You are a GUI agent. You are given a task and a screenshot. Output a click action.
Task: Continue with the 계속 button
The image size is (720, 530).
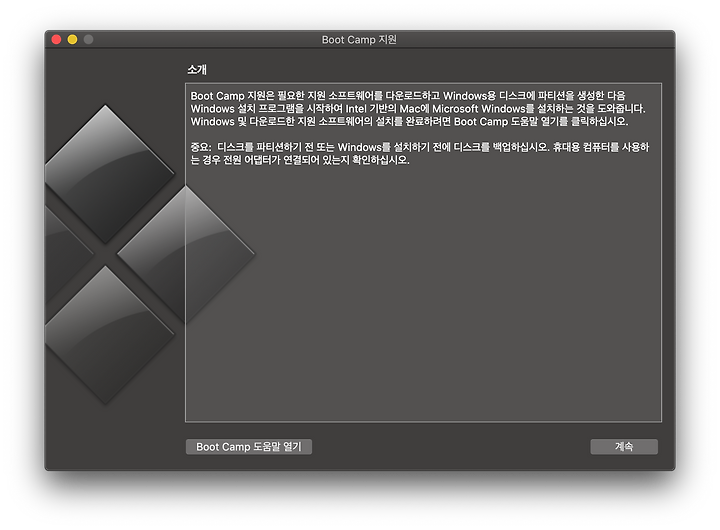click(624, 446)
